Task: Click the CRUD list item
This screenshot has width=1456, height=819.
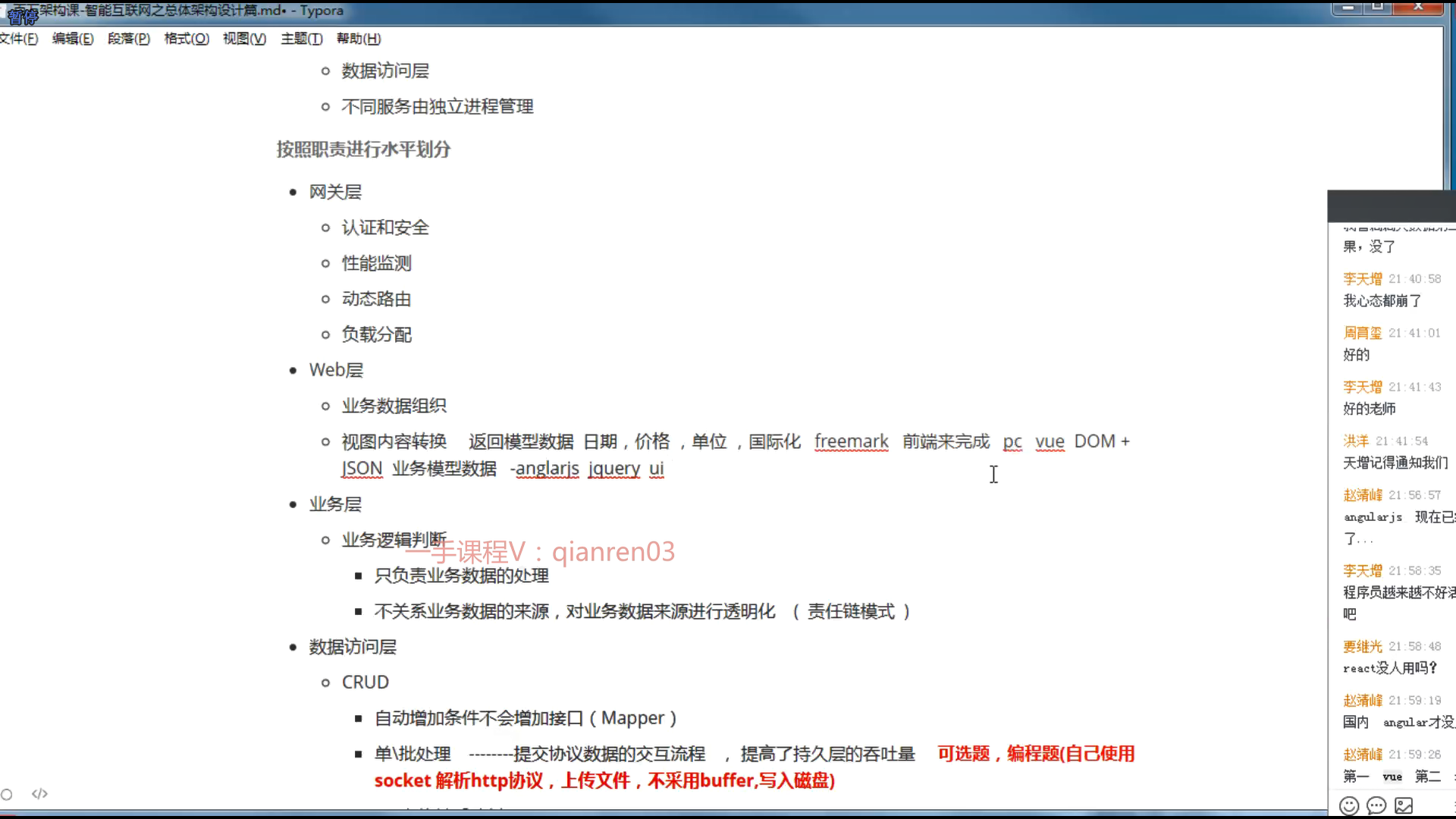Action: coord(365,682)
